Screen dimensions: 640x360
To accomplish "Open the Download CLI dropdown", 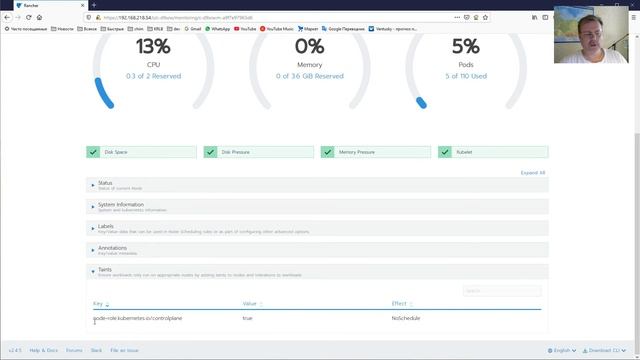I will pos(604,350).
